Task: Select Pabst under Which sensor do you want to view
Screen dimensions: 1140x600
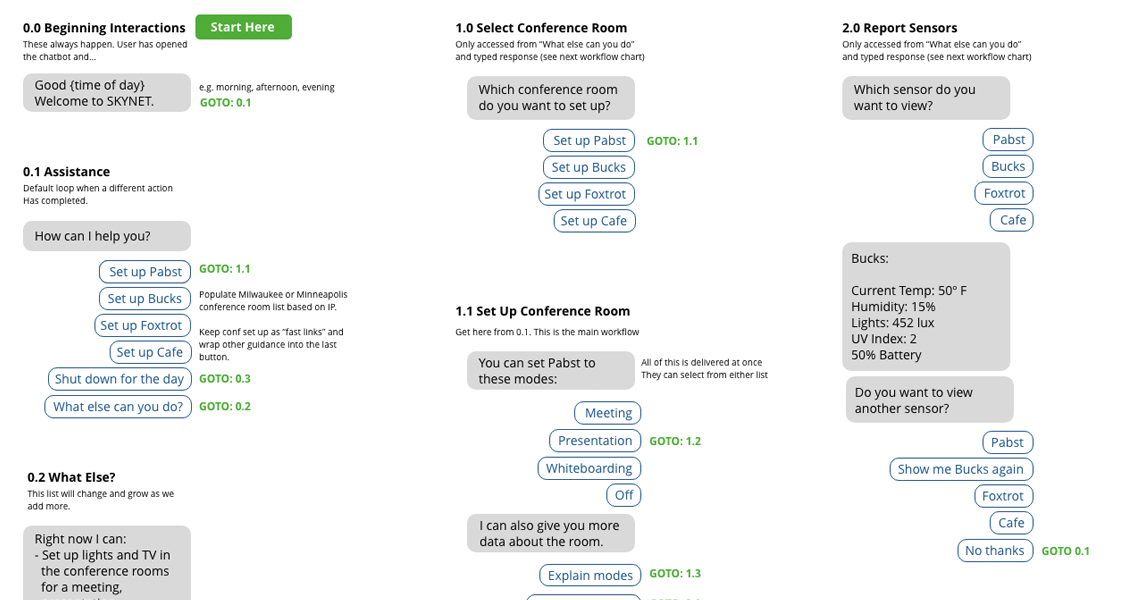Action: coord(1008,140)
